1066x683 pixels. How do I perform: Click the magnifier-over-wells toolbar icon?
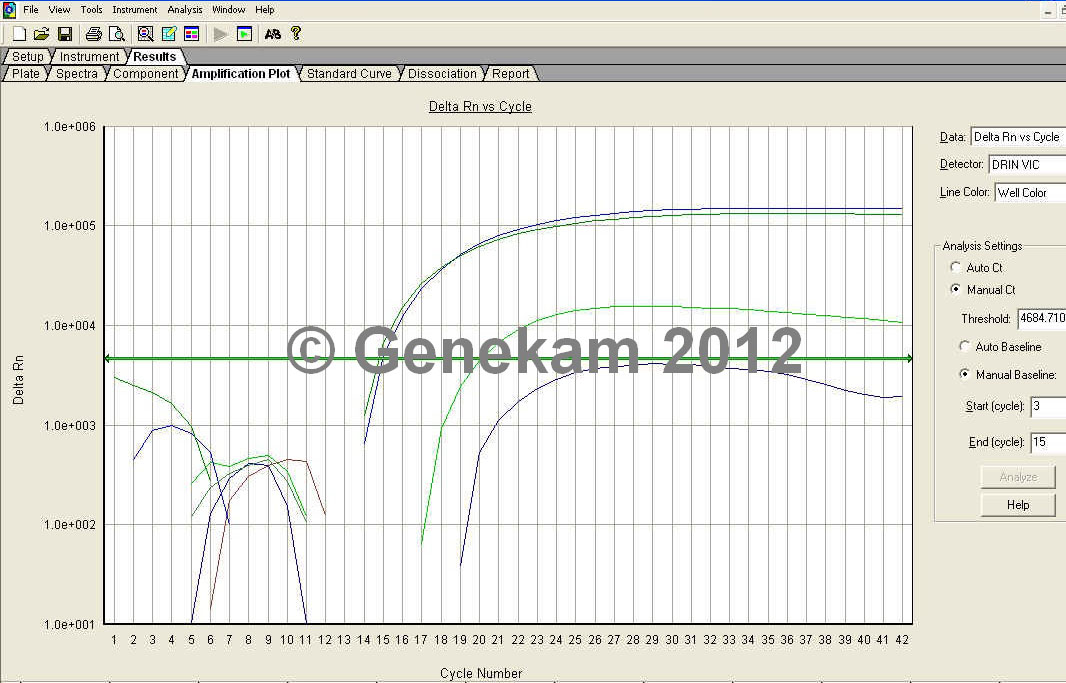145,33
